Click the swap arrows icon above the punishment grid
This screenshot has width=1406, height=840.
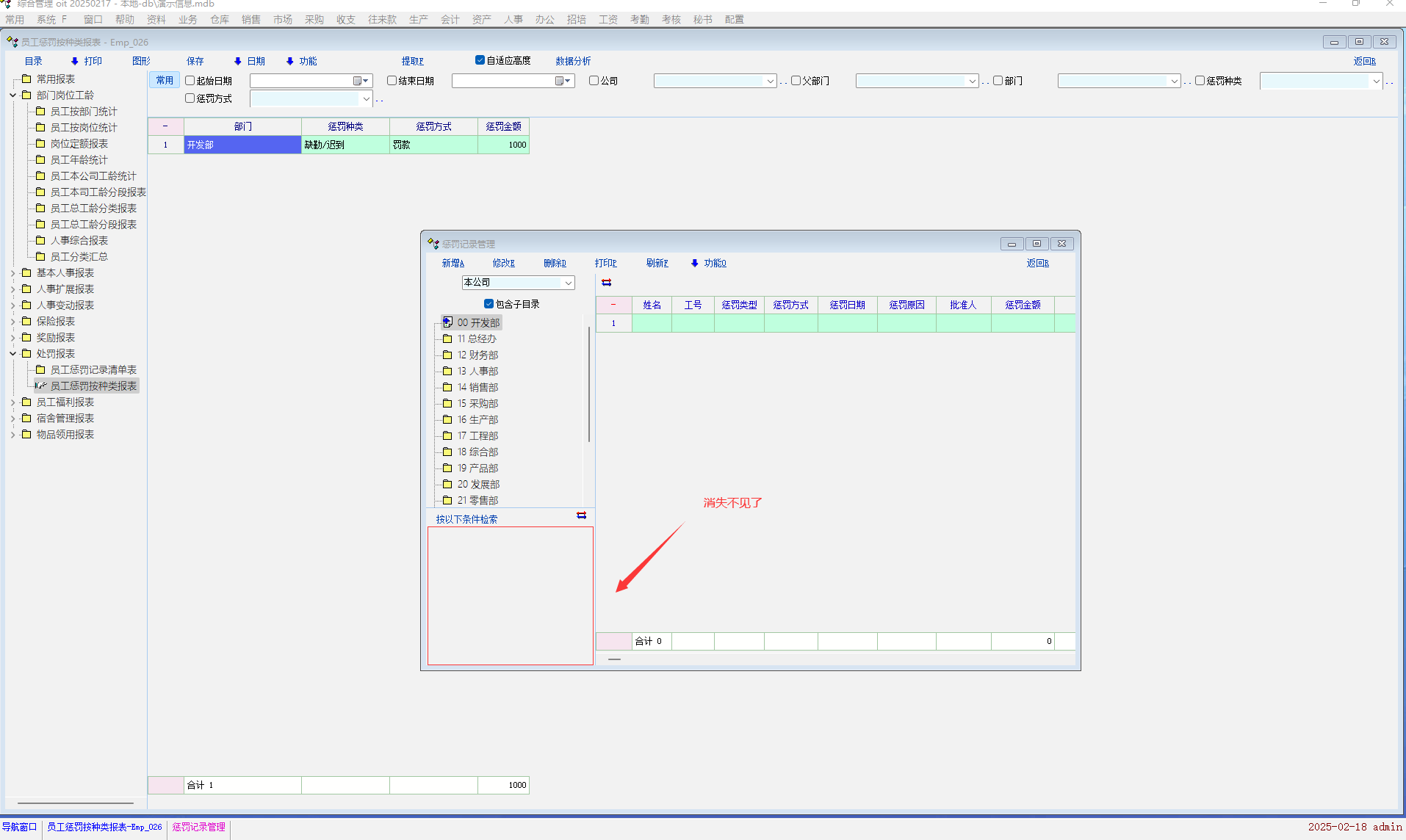point(606,283)
